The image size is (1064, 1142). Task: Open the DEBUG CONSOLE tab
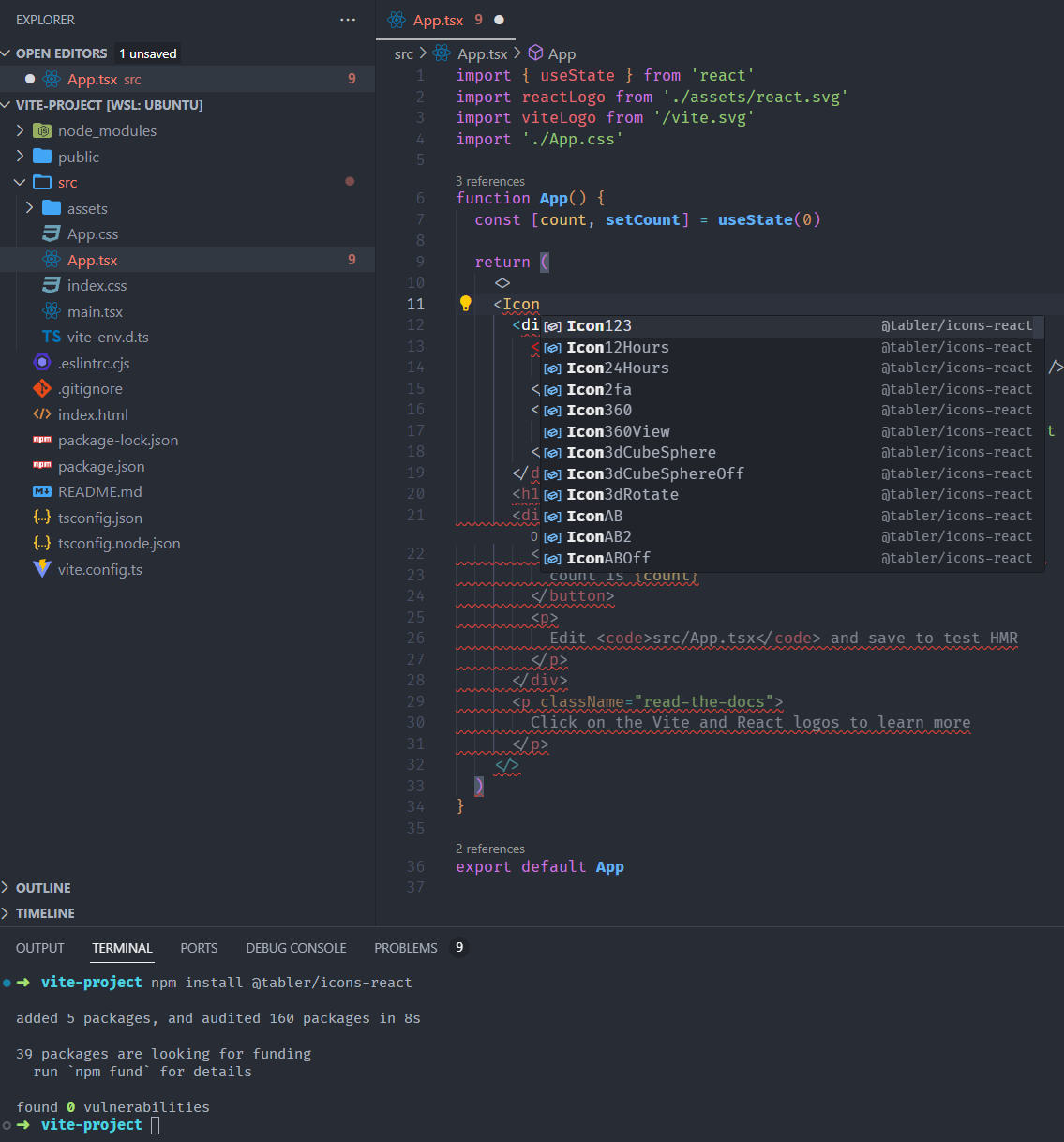click(x=296, y=947)
